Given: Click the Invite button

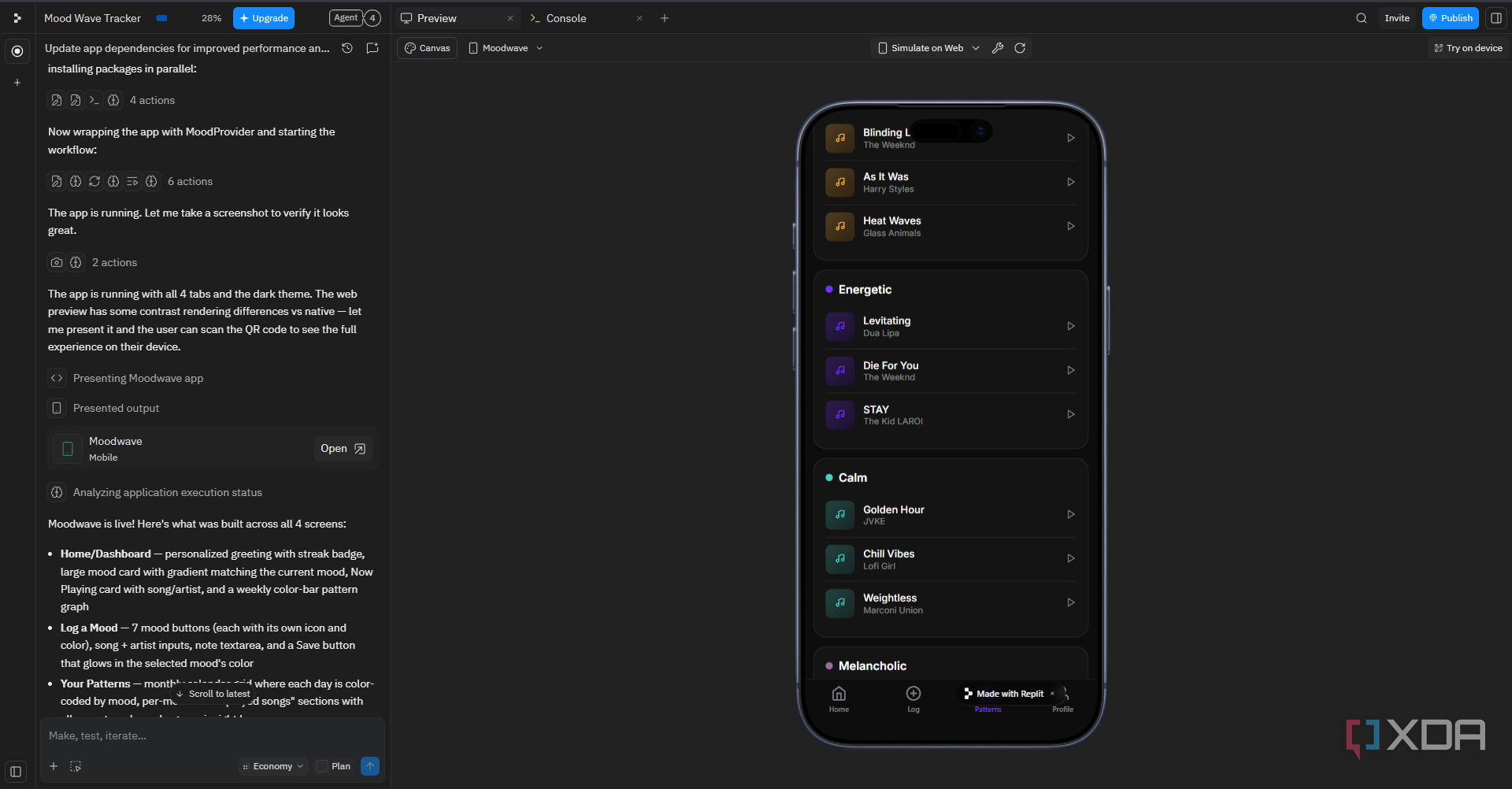Looking at the screenshot, I should click(1397, 18).
